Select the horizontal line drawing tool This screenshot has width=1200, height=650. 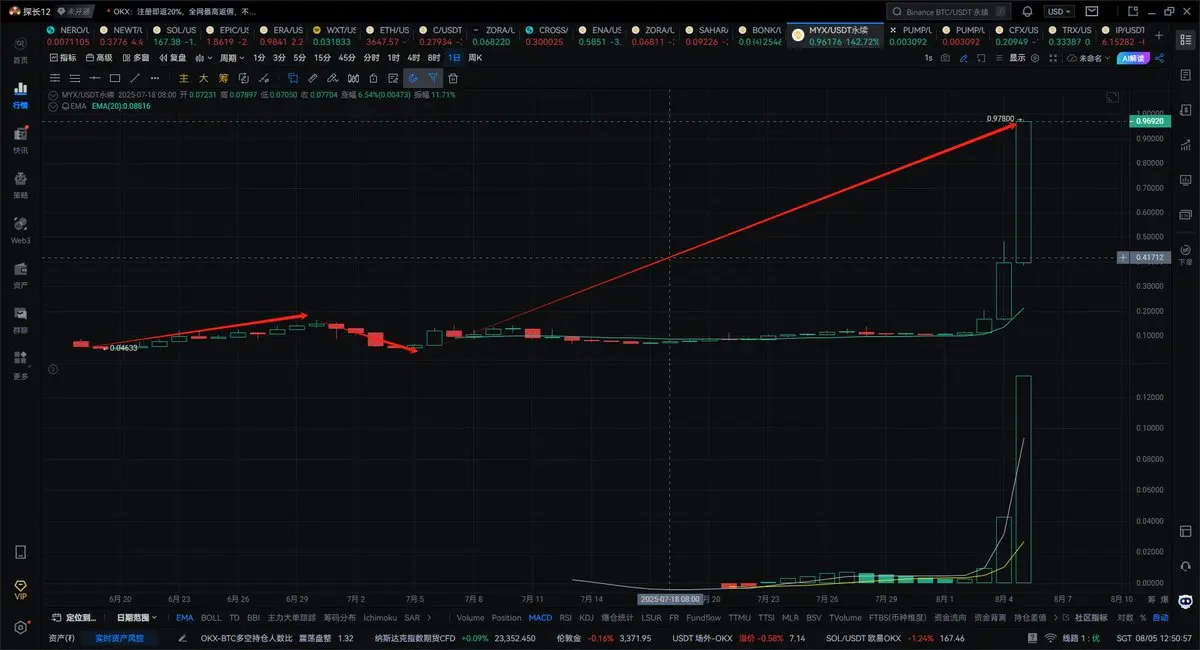tap(95, 78)
